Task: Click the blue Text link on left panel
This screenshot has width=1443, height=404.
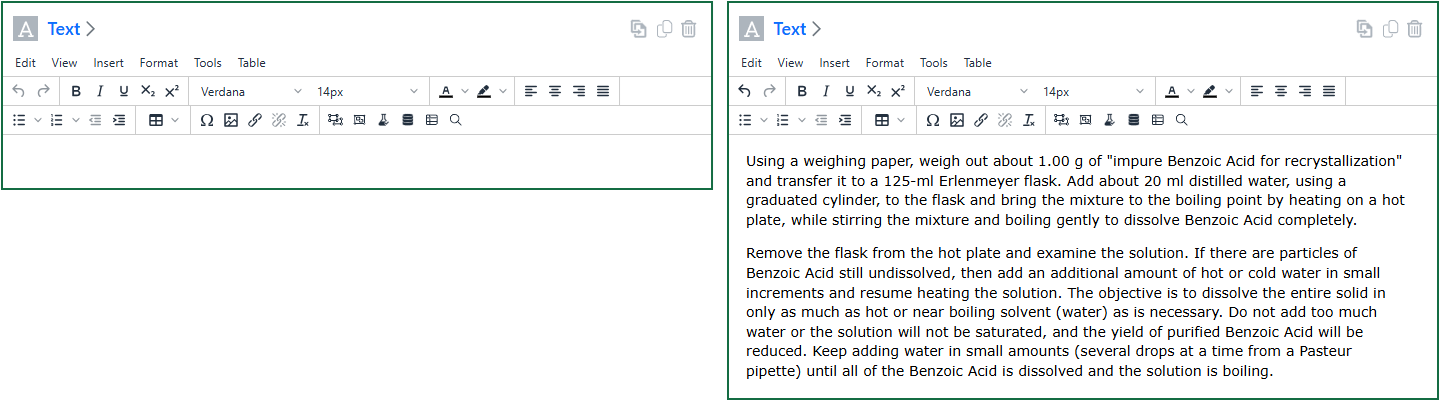Action: coord(64,29)
